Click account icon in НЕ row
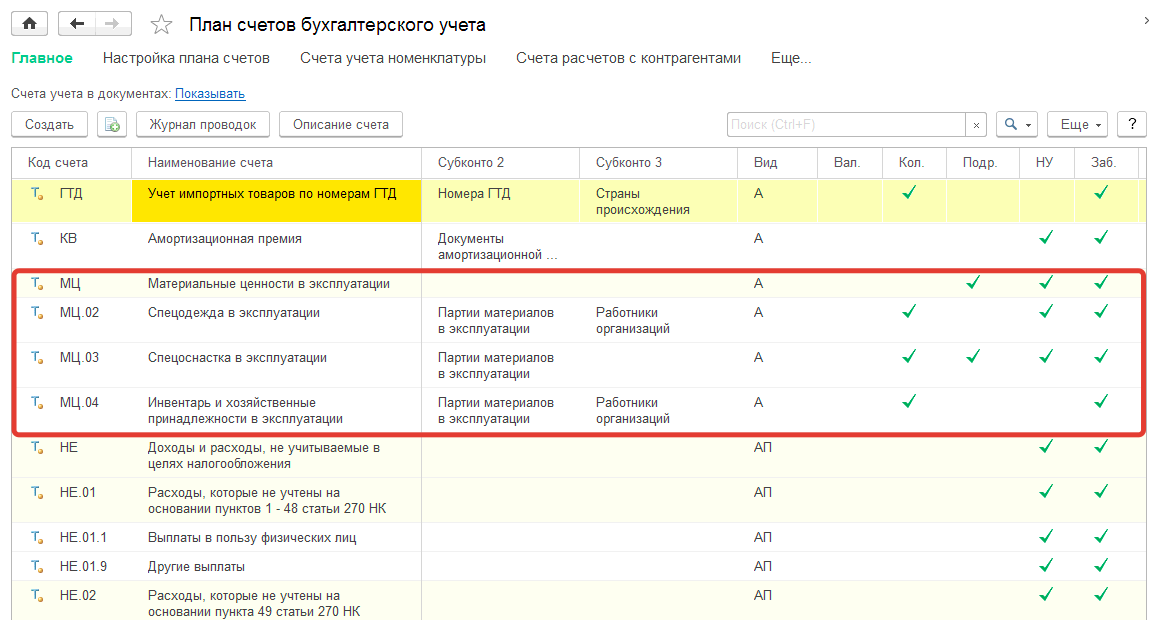 [x=37, y=447]
